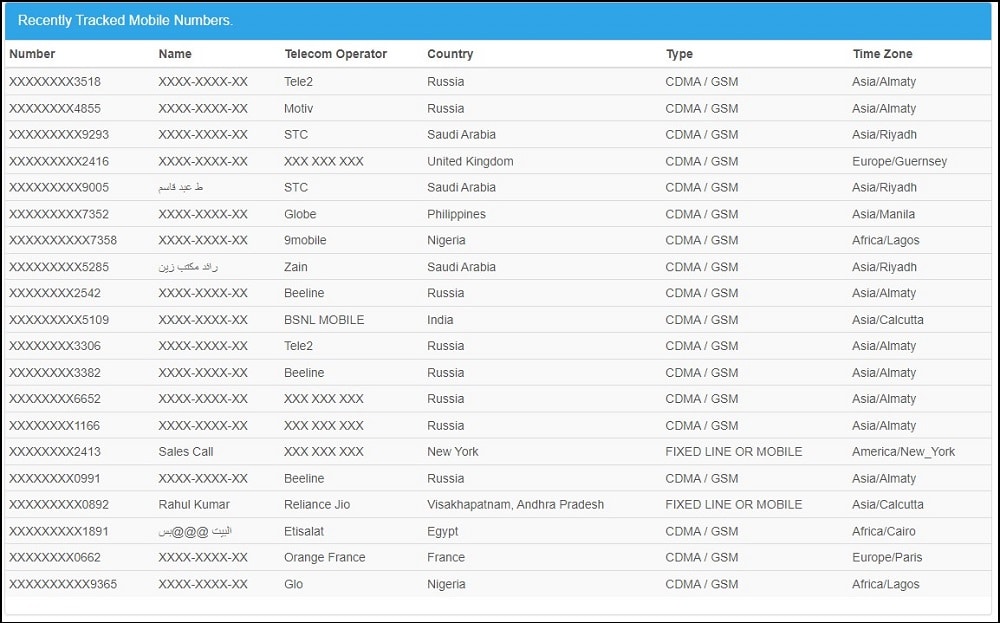Click the Reliance Jio operator cell

coord(317,504)
